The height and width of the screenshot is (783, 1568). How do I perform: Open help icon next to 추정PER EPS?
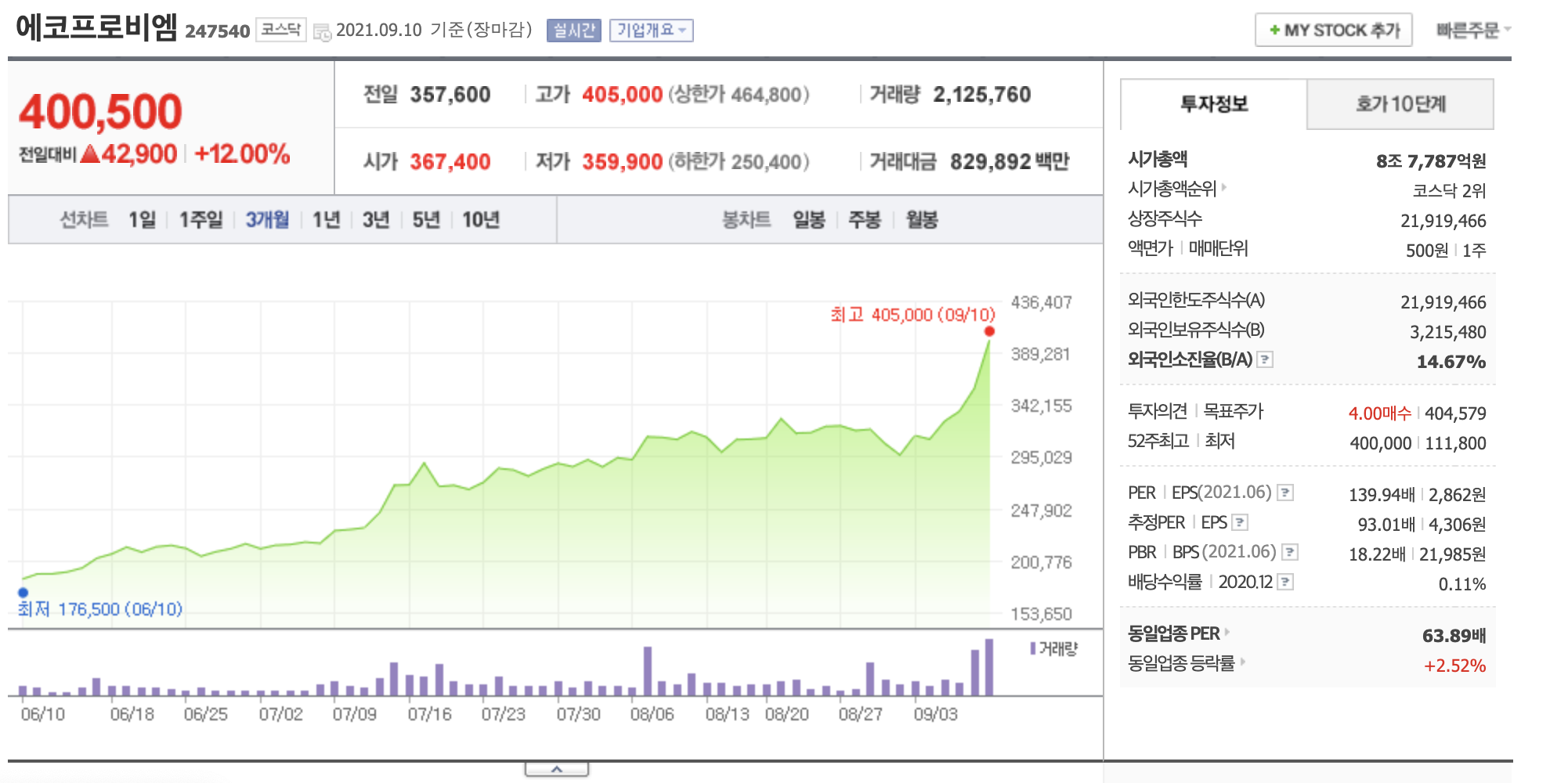[x=1240, y=522]
